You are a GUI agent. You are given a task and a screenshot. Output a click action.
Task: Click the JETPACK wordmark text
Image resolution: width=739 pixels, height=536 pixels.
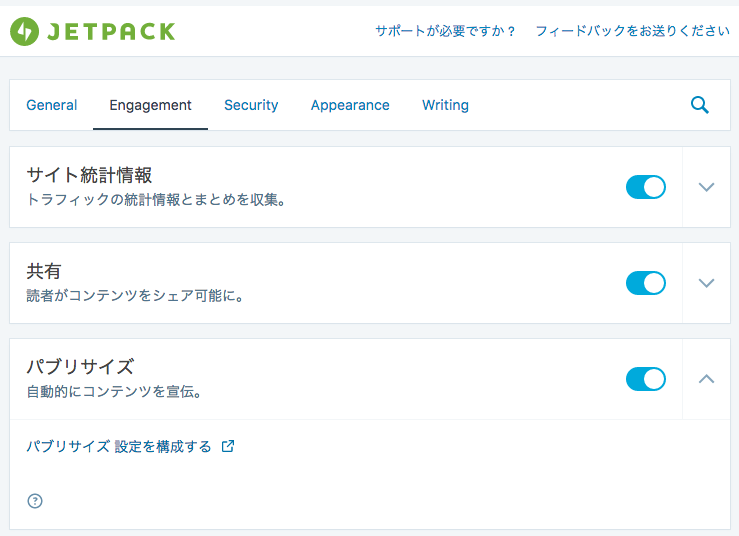click(110, 32)
